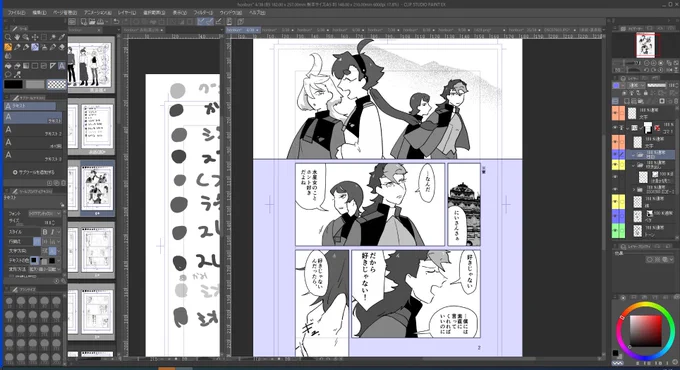The image size is (680, 370).
Task: Adjust the layer opacity slider
Action: (x=658, y=85)
